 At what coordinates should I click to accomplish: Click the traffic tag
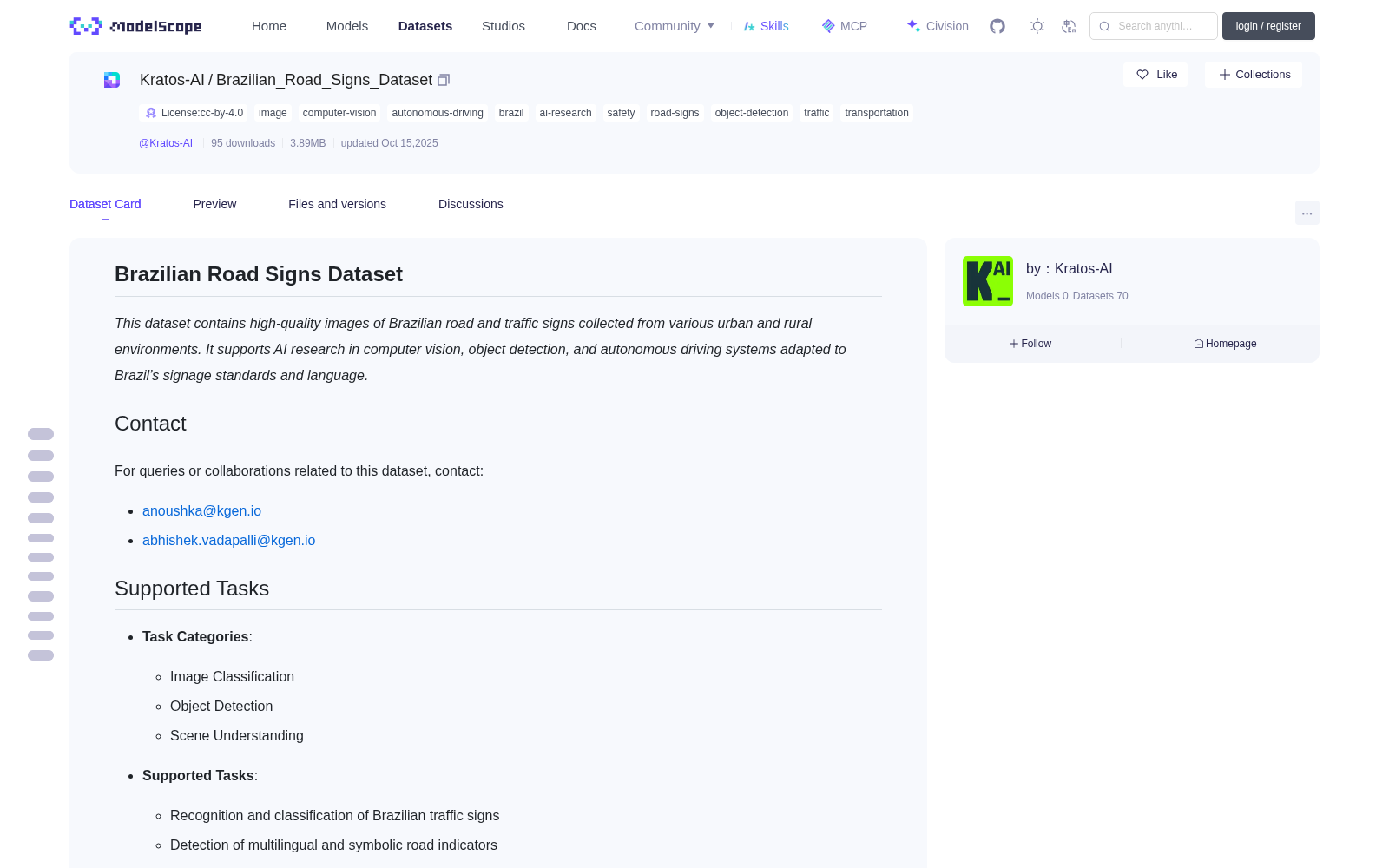click(x=816, y=113)
